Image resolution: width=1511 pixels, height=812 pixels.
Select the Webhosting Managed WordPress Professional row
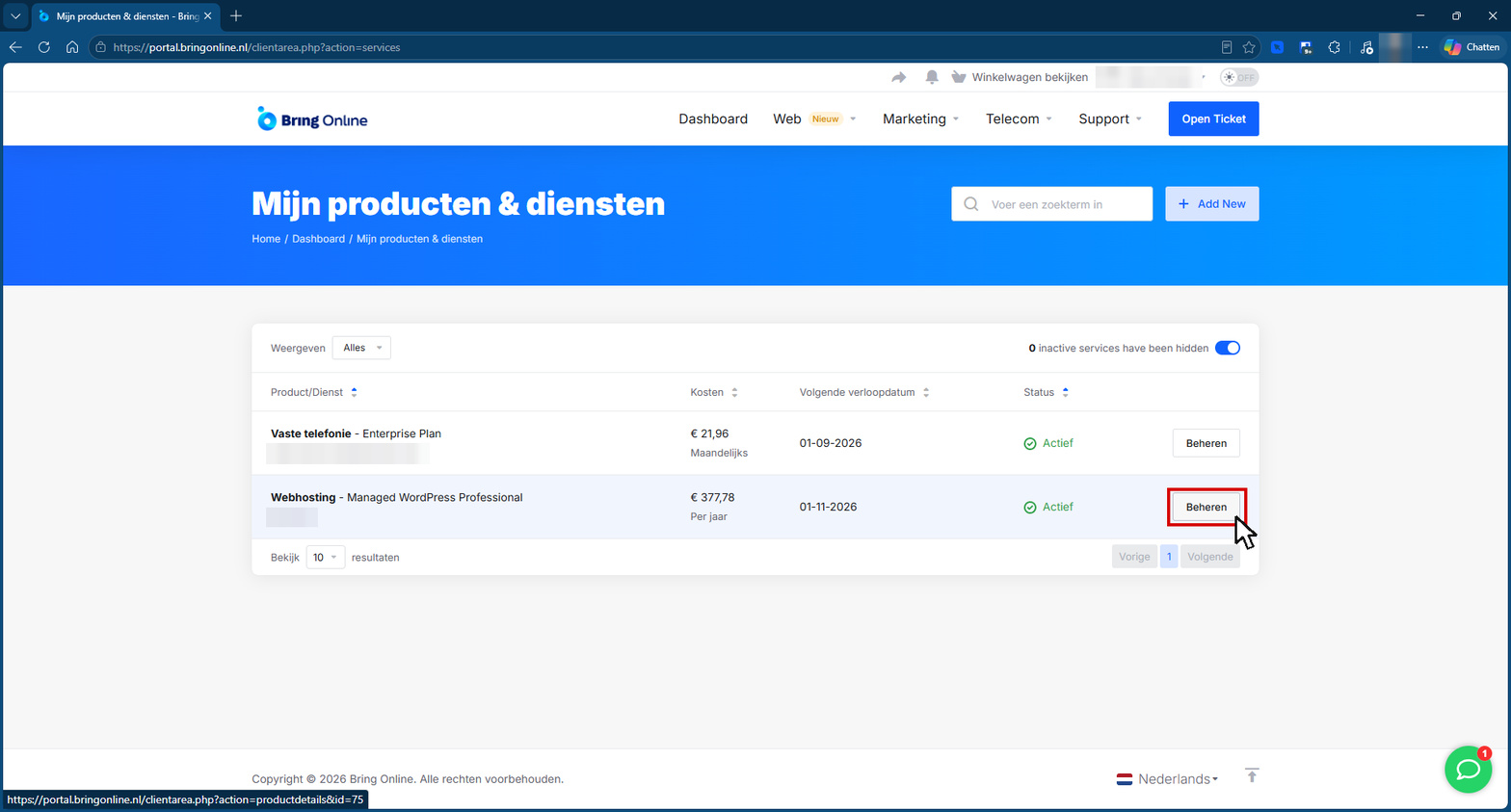pyautogui.click(x=755, y=507)
